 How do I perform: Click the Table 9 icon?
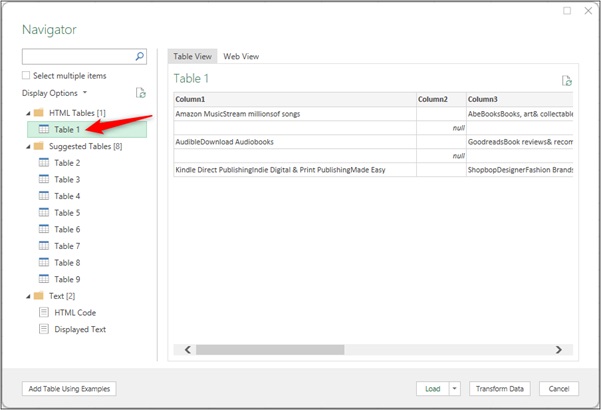tap(44, 279)
